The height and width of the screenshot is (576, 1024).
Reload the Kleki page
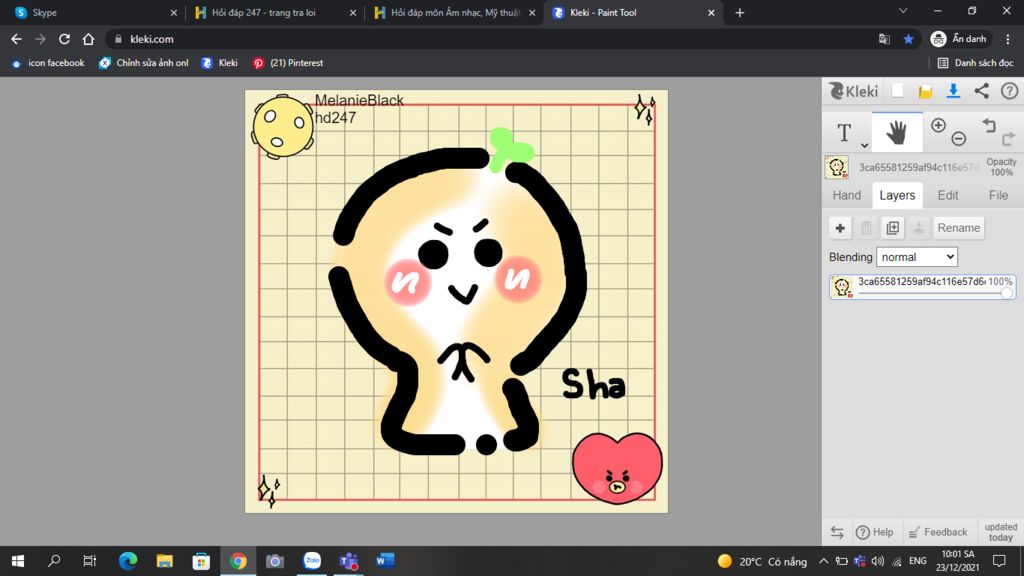click(64, 39)
